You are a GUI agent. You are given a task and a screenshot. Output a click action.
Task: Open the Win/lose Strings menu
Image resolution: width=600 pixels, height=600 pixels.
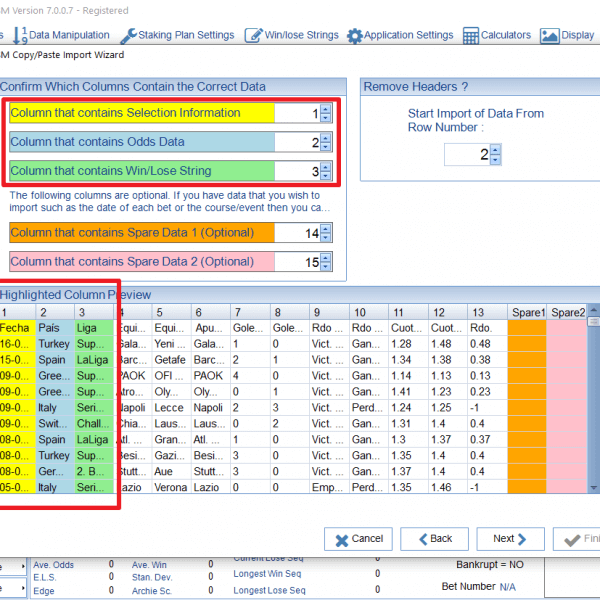(292, 35)
